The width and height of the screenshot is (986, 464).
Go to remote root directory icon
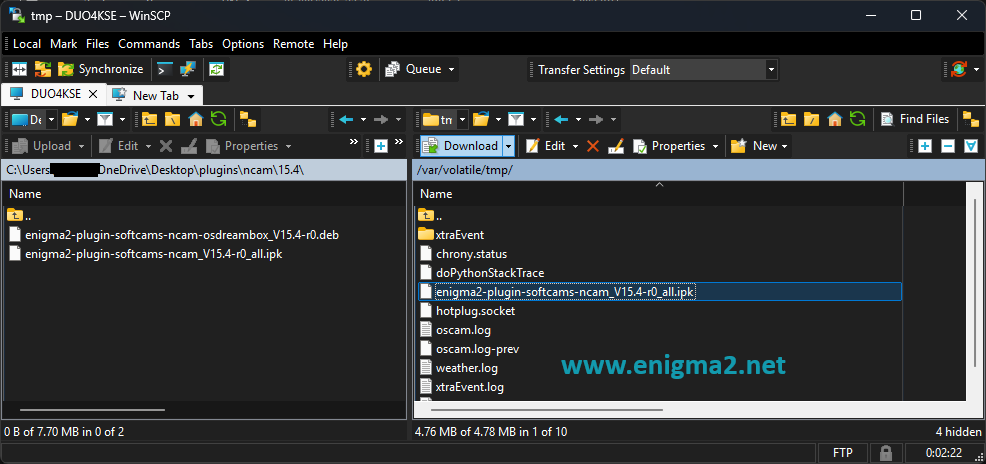coord(811,119)
